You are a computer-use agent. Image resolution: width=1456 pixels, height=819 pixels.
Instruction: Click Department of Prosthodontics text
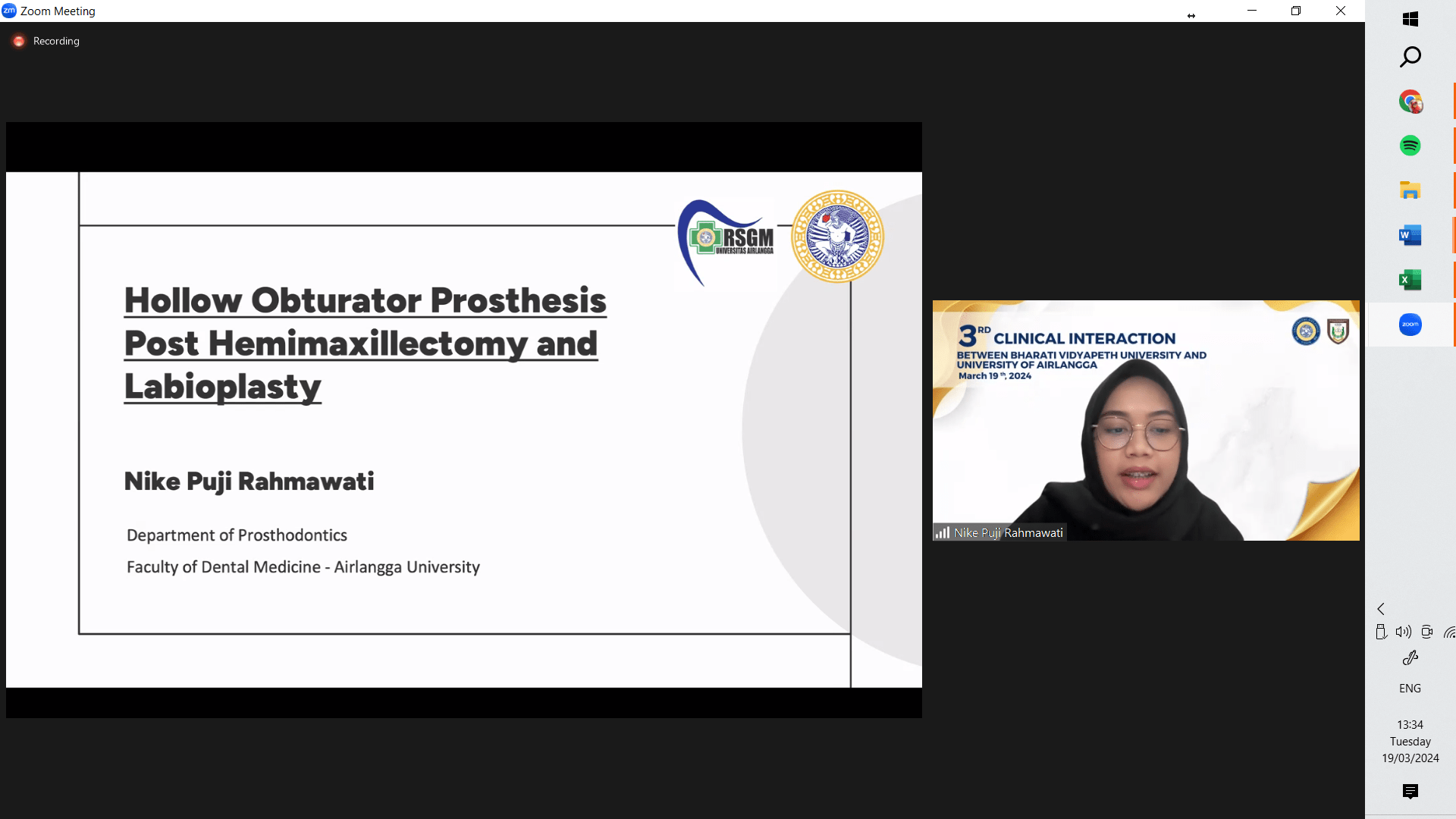(237, 535)
